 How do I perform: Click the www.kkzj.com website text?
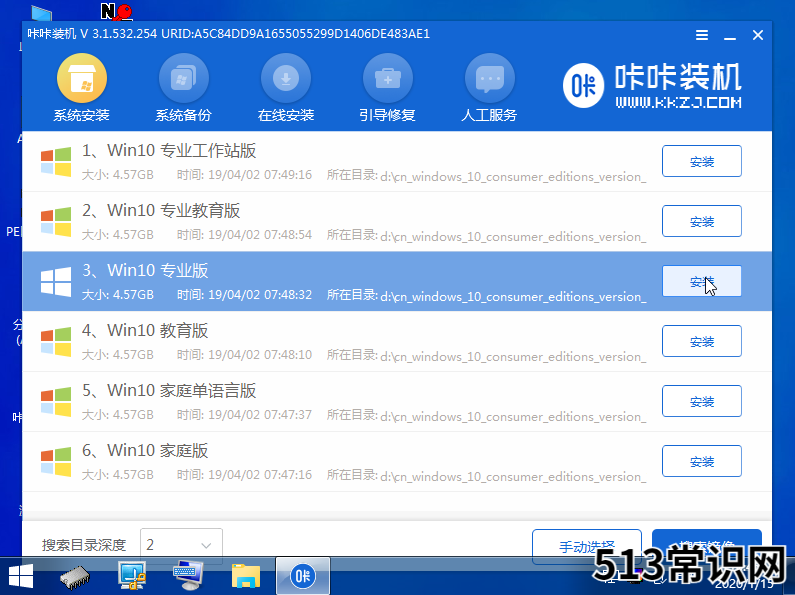pos(678,103)
